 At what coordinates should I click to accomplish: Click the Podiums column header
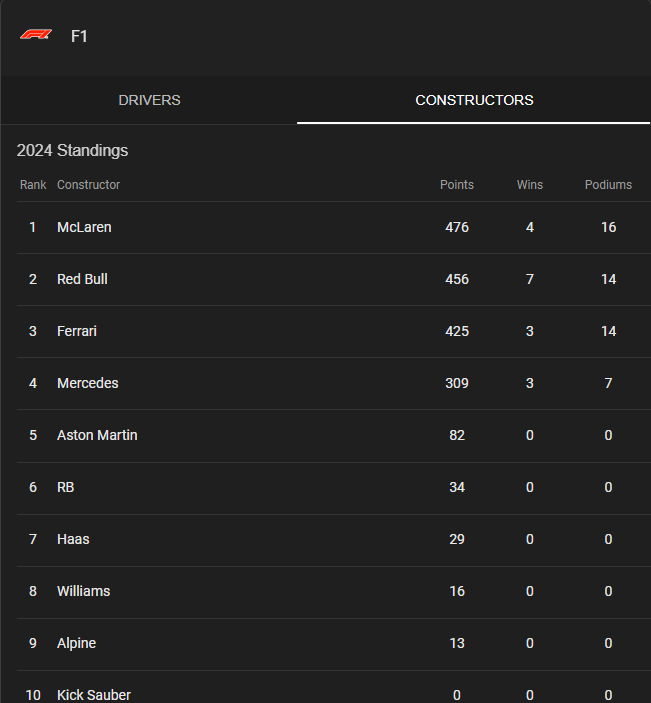click(608, 185)
